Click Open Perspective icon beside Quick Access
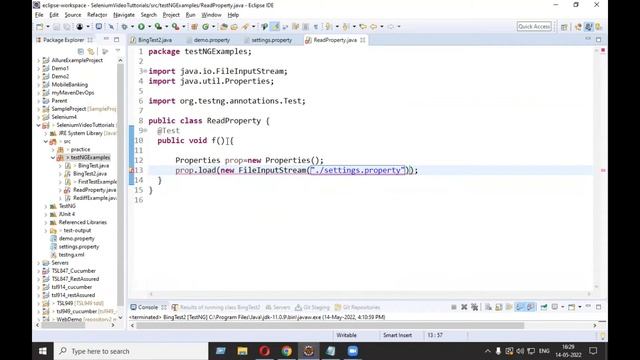This screenshot has height=360, width=640. (x=564, y=27)
